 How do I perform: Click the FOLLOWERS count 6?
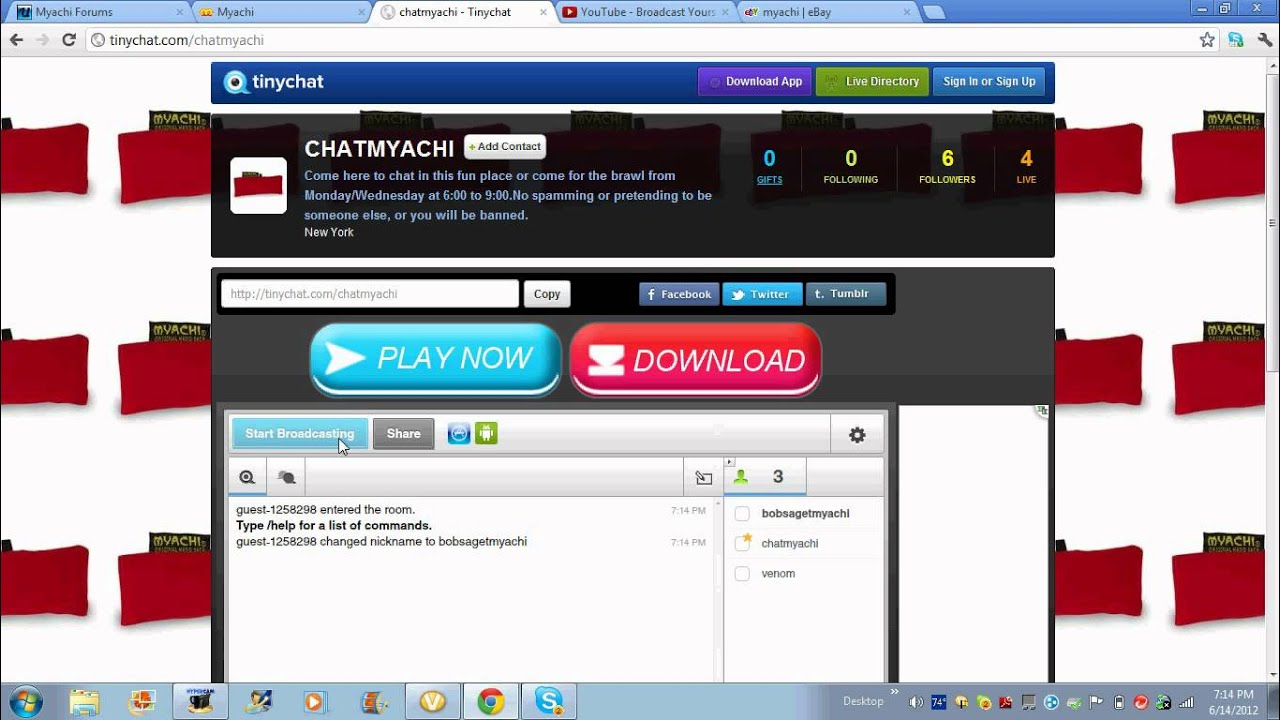947,159
